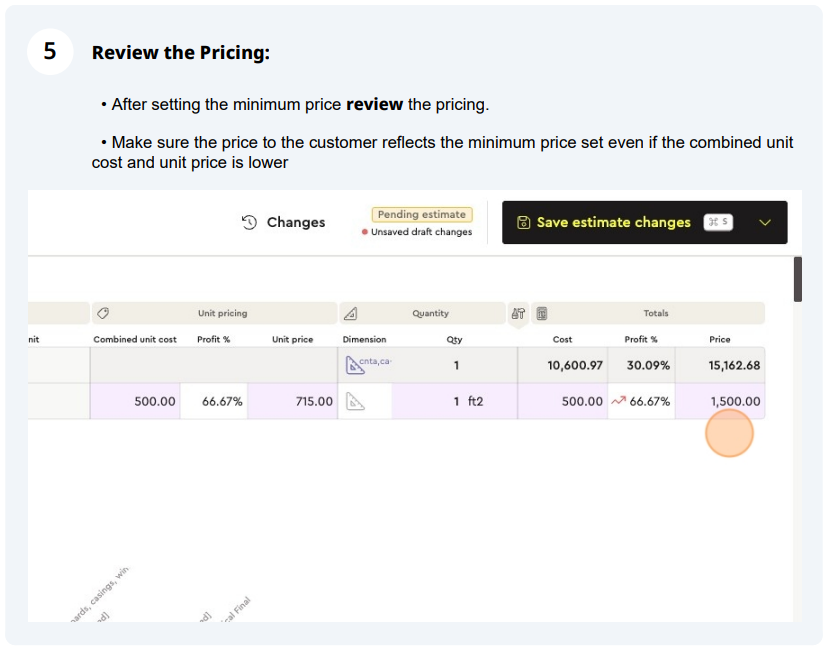Select the Totals column group header
Image resolution: width=831 pixels, height=651 pixels.
(x=648, y=313)
